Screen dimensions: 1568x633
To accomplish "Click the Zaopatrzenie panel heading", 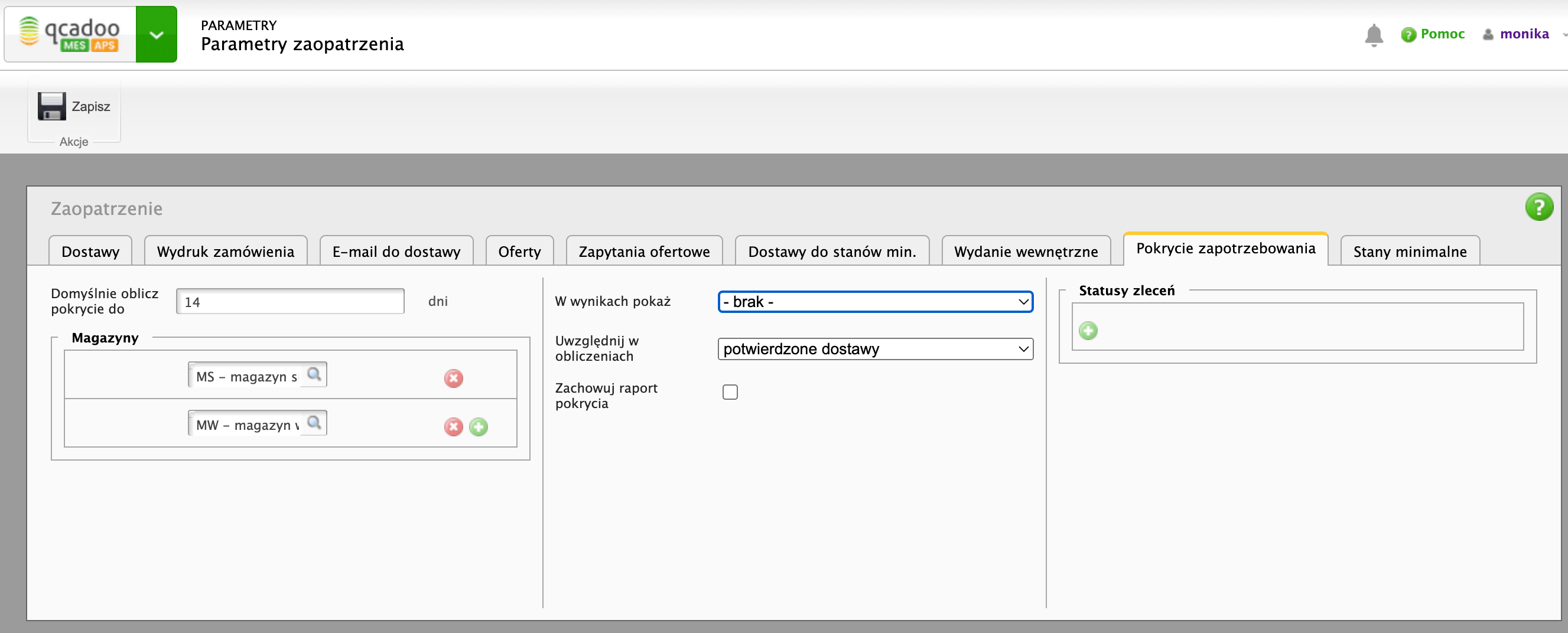I will click(x=106, y=209).
